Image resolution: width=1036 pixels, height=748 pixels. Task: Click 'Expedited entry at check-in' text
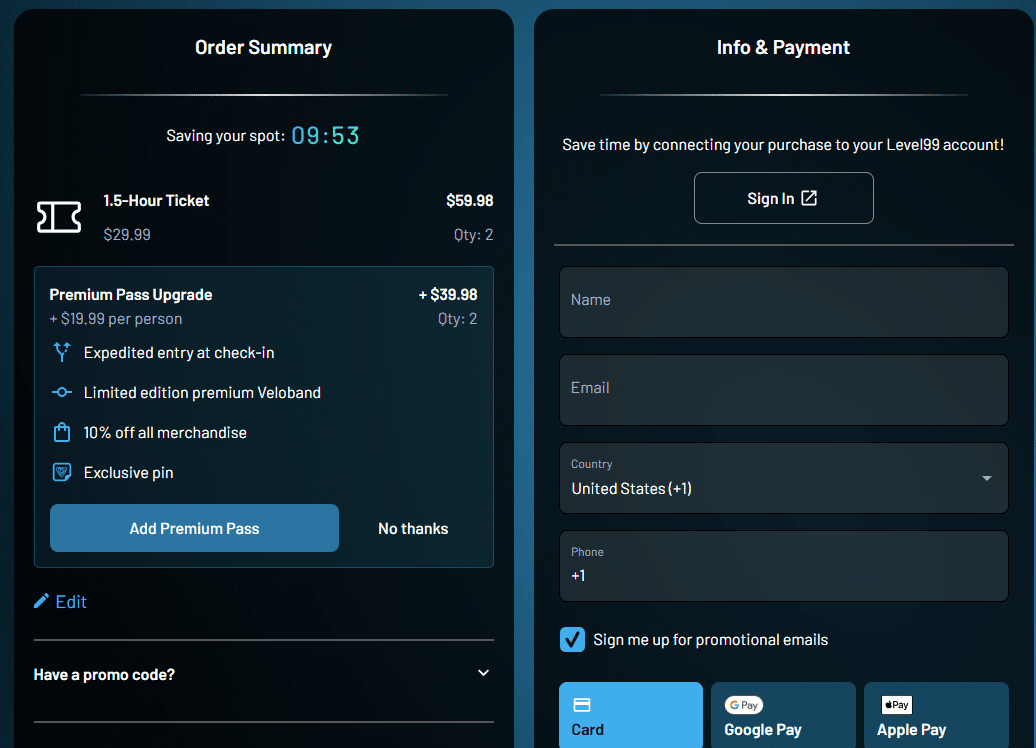coord(179,353)
